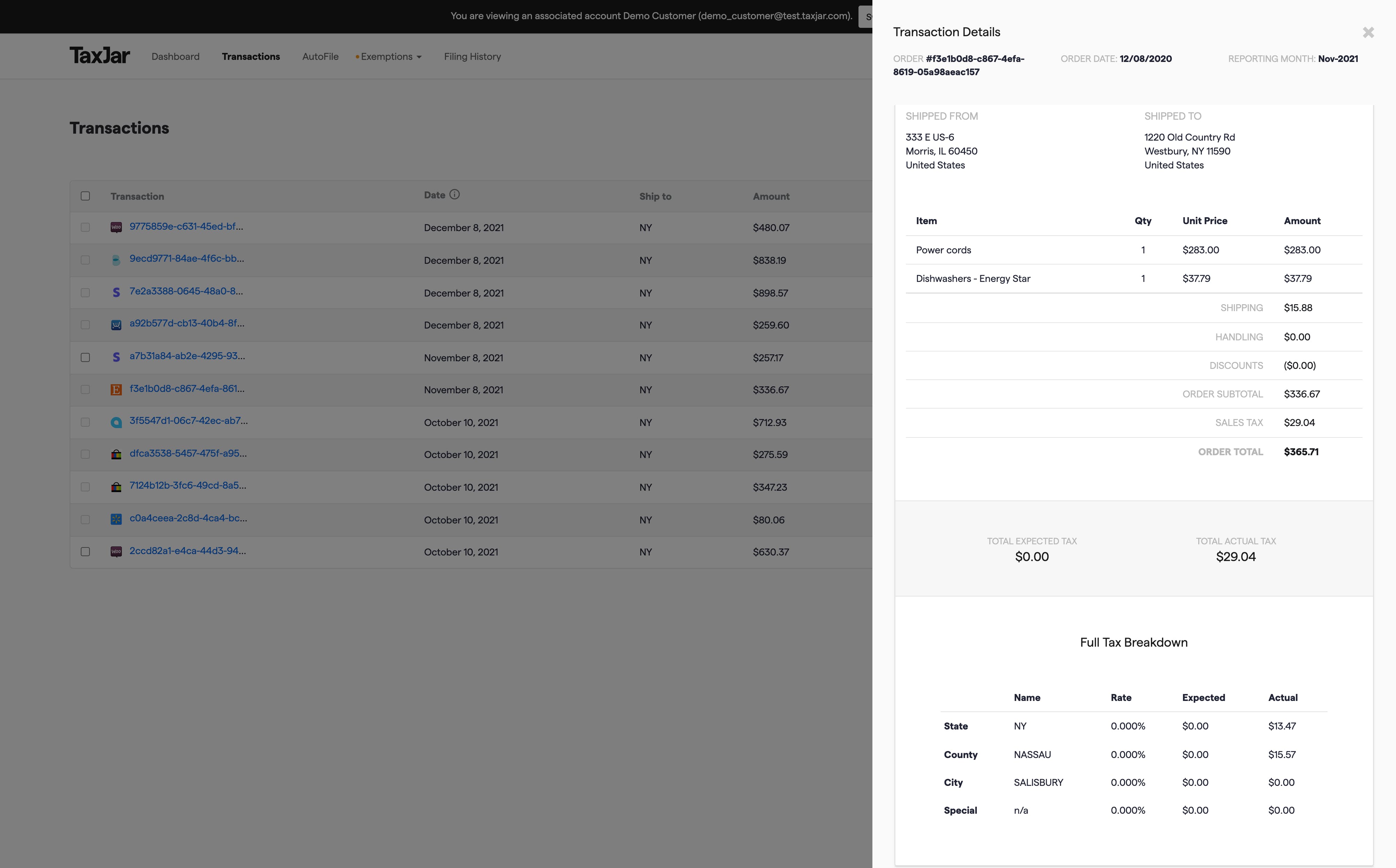Screen dimensions: 1396x868
Task: Check the box for transaction c0a4ceea
Action: coord(85,520)
